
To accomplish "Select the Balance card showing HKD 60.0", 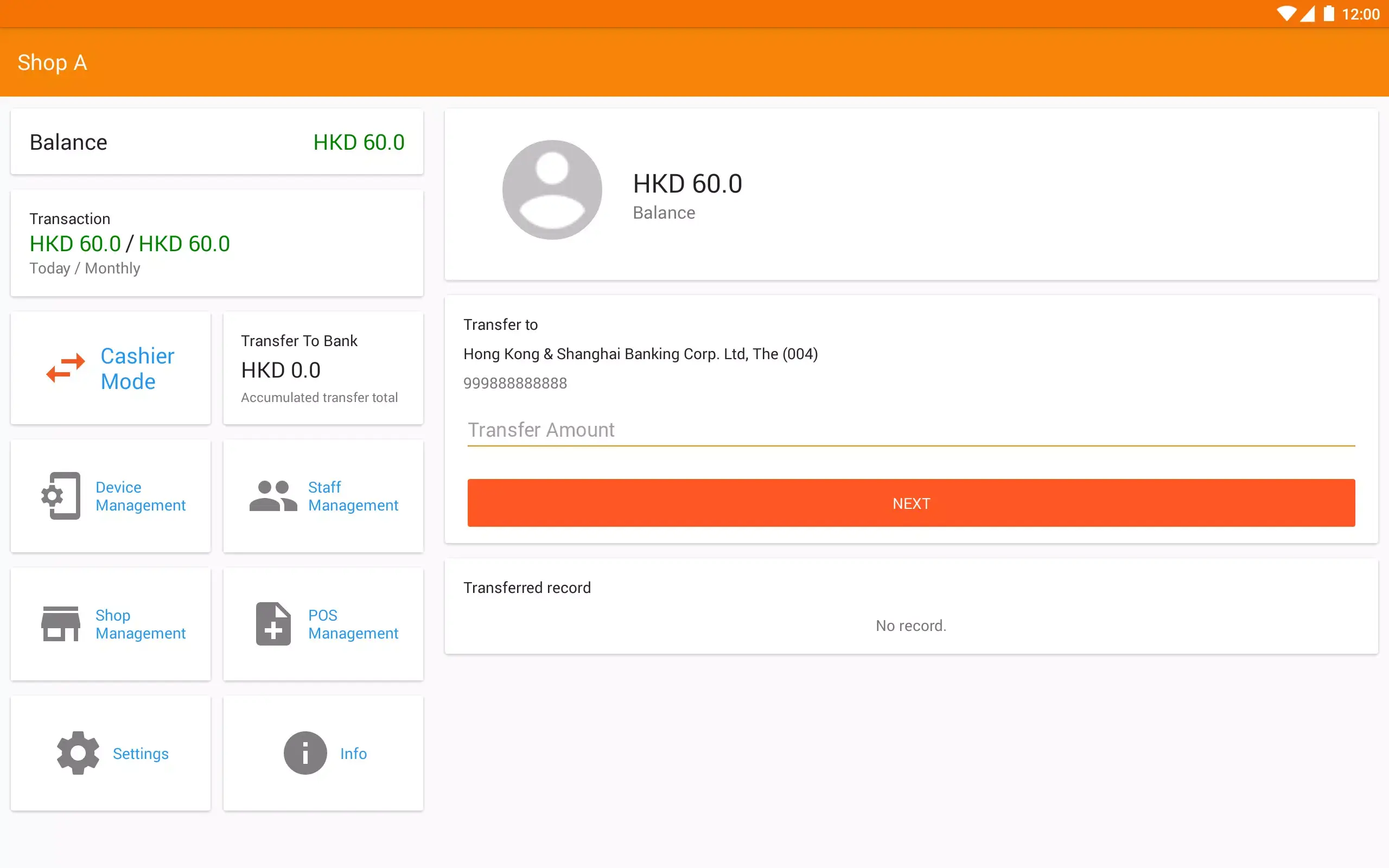I will 217,142.
